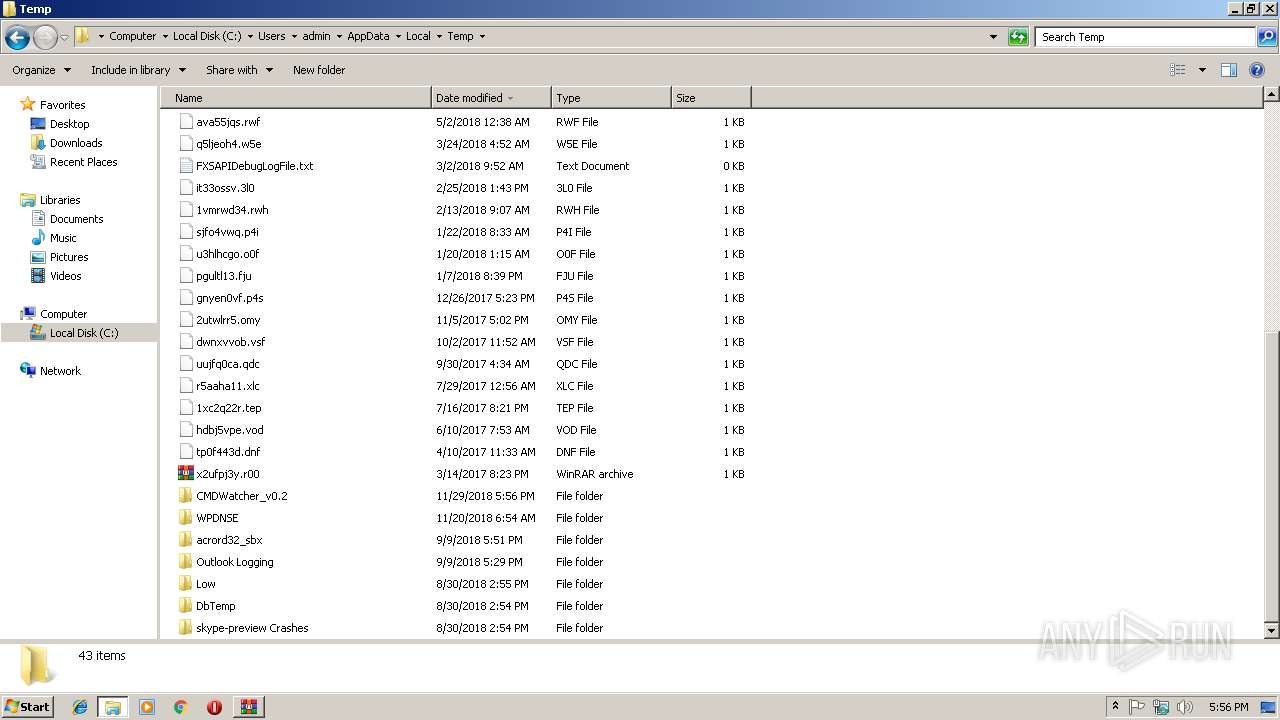Open Opera browser taskbar icon
This screenshot has height=720, width=1280.
pos(214,707)
